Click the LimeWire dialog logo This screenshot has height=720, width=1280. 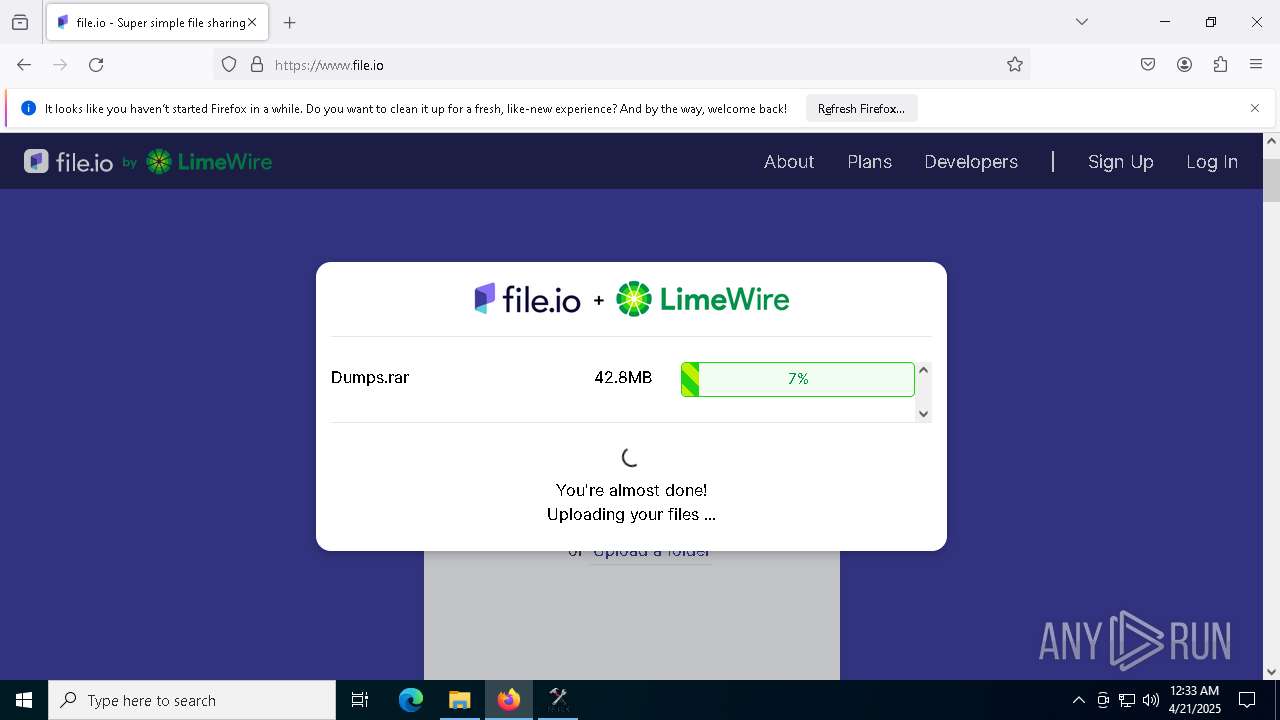(703, 299)
